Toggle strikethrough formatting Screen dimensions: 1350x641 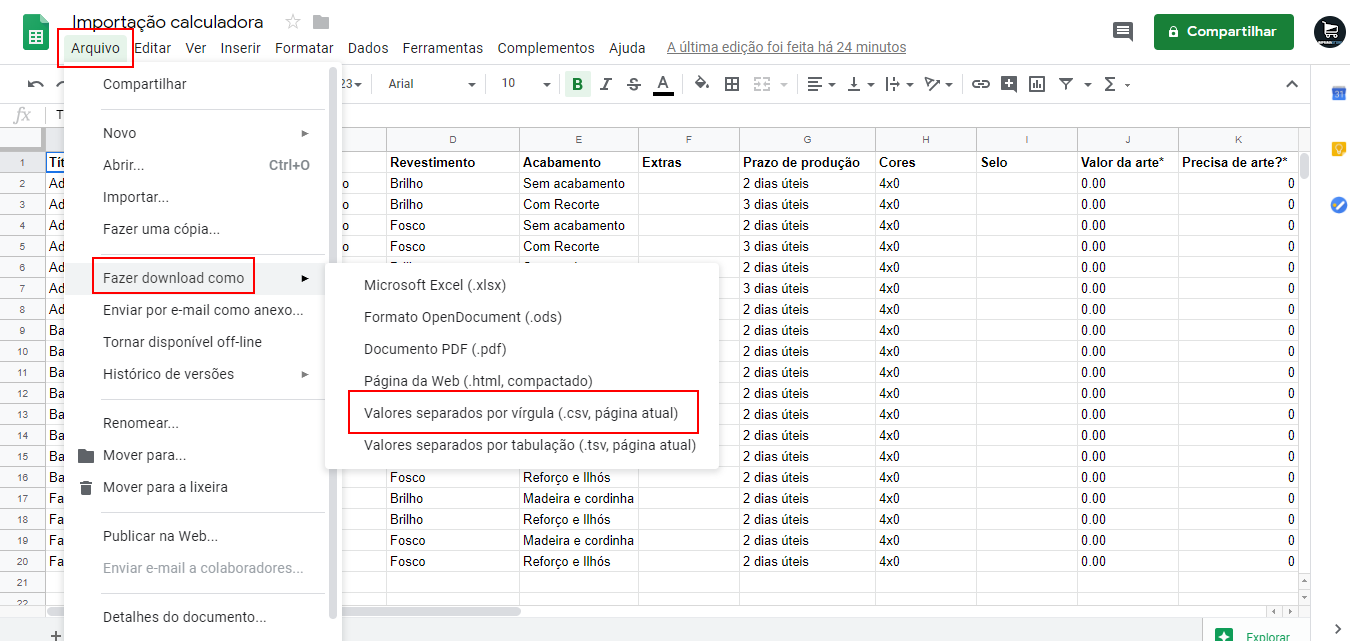click(x=633, y=84)
